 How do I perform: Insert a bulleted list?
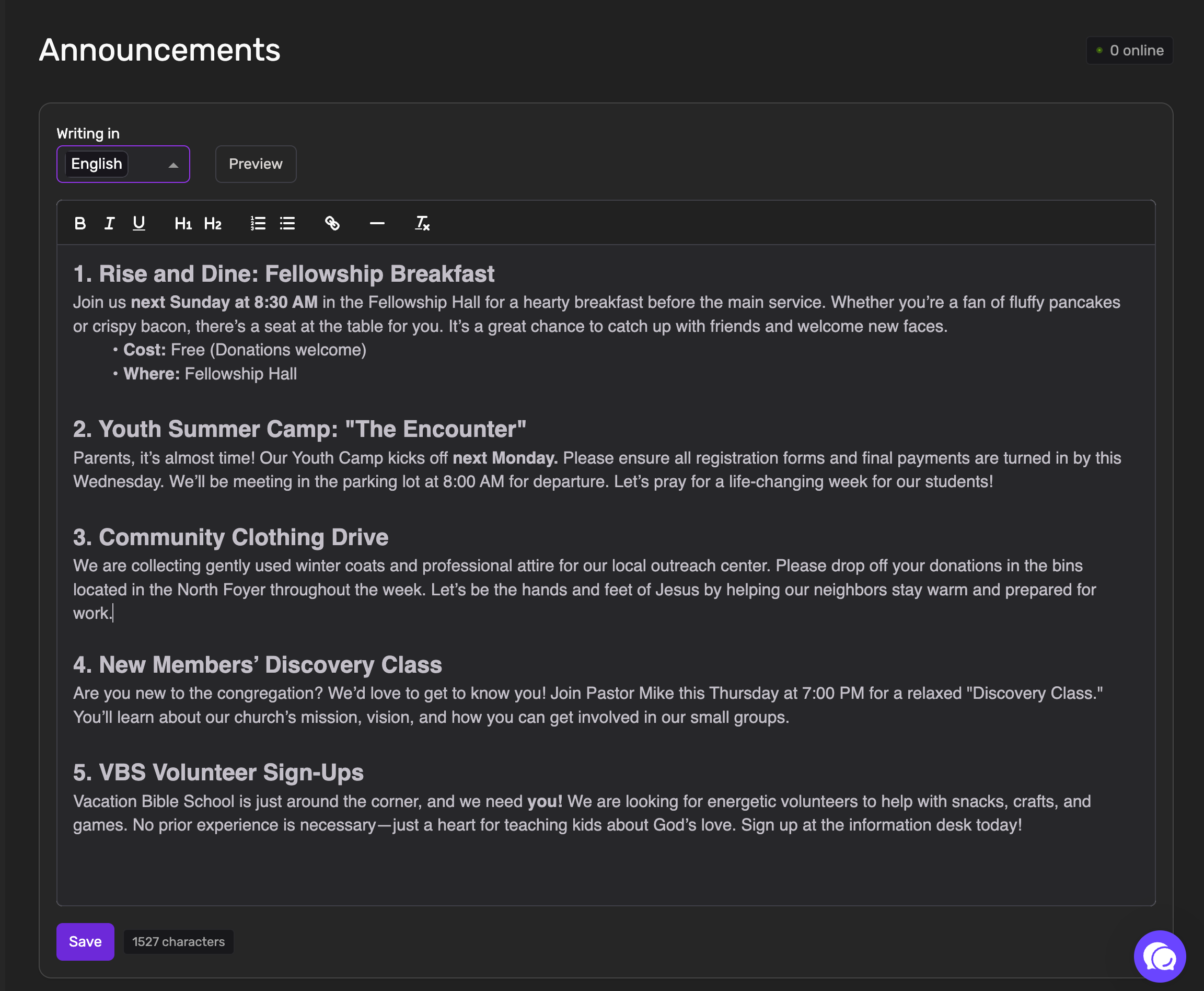click(x=287, y=223)
